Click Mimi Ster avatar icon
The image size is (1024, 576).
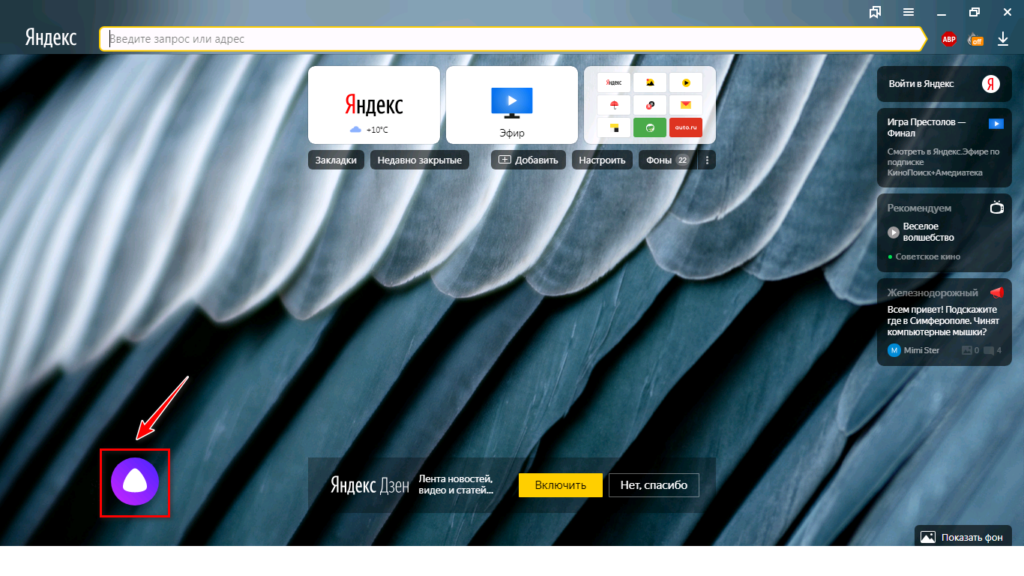coord(894,350)
